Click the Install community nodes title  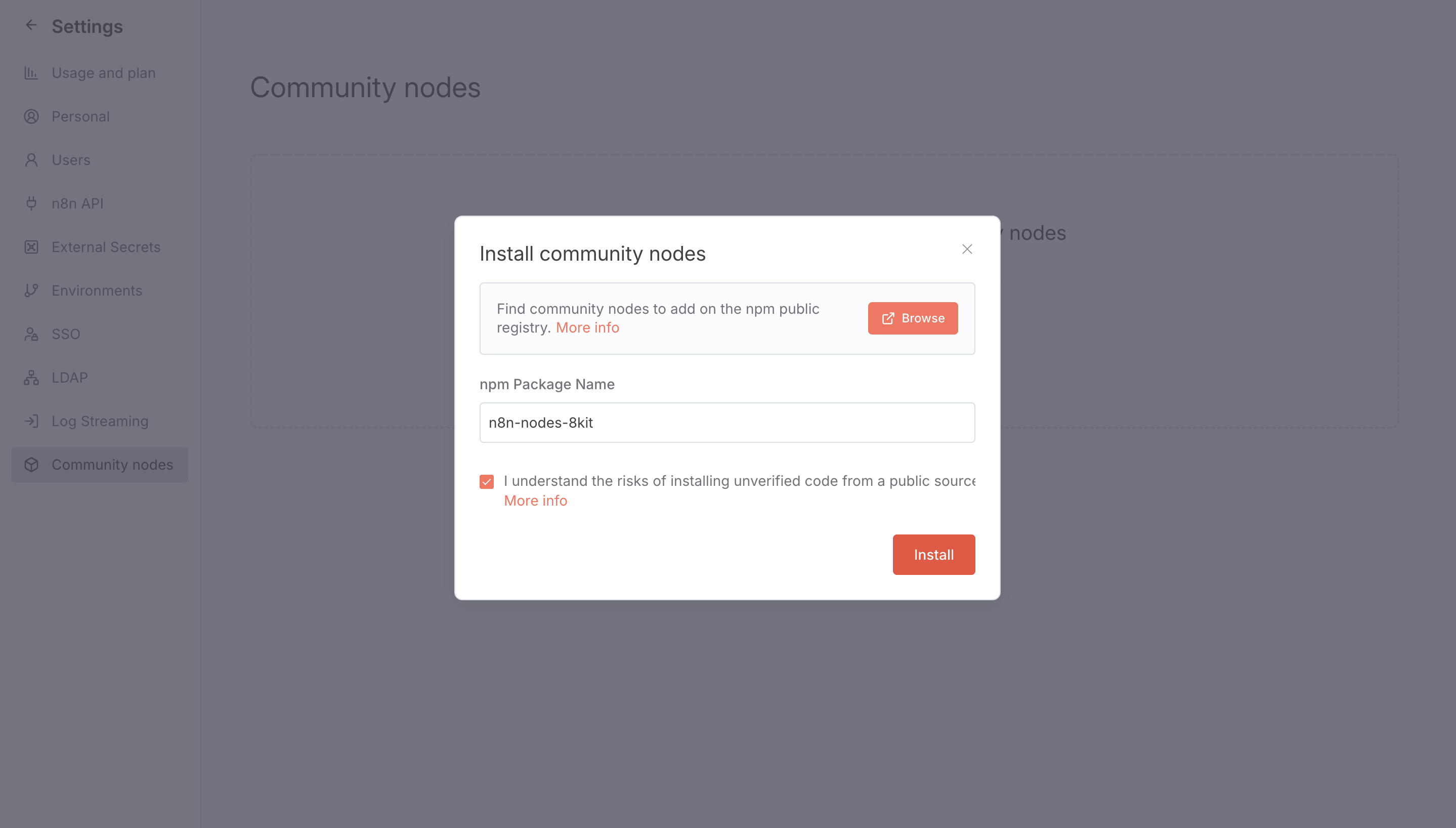pyautogui.click(x=592, y=254)
